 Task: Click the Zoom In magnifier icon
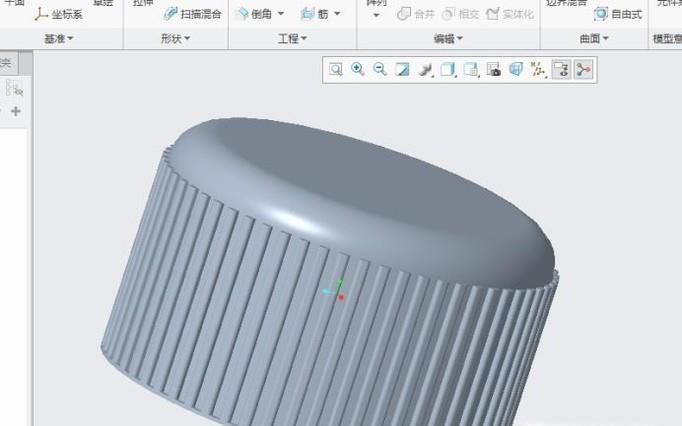tap(358, 69)
